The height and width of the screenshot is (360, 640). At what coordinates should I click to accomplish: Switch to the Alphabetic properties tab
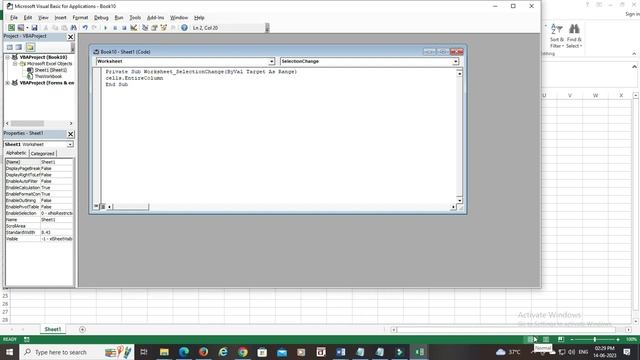pos(16,153)
